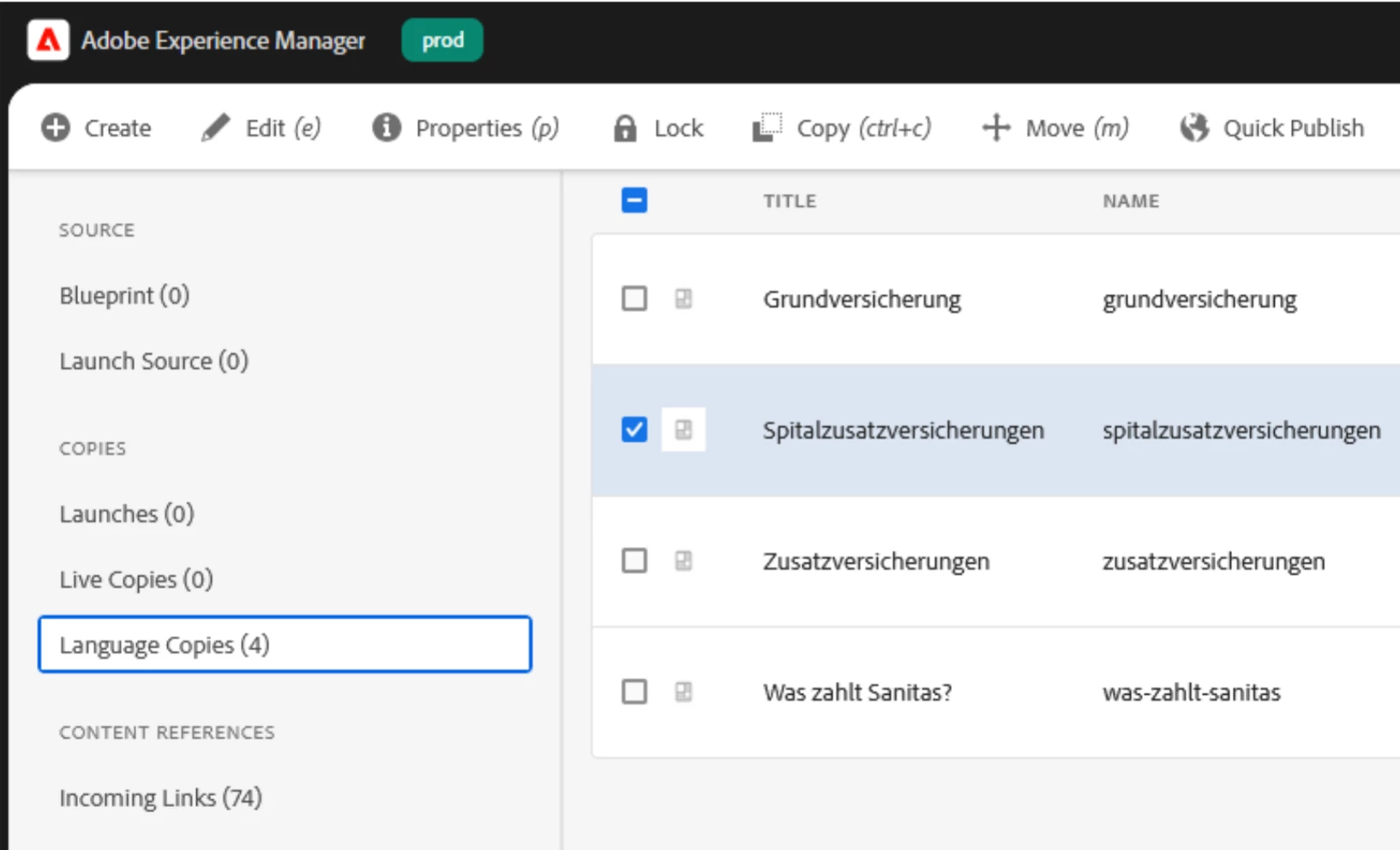Screen dimensions: 1400x850
Task: Check the Zusatzversicherungen row checkbox
Action: point(634,561)
